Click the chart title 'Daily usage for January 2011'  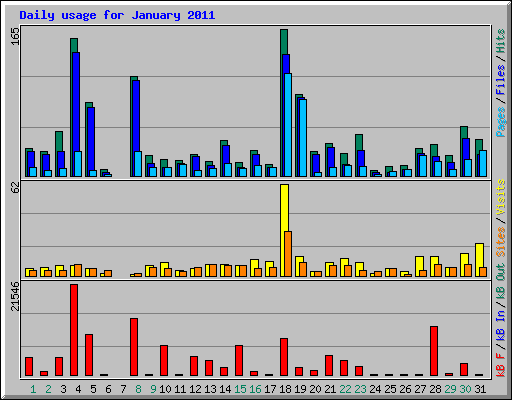click(117, 15)
